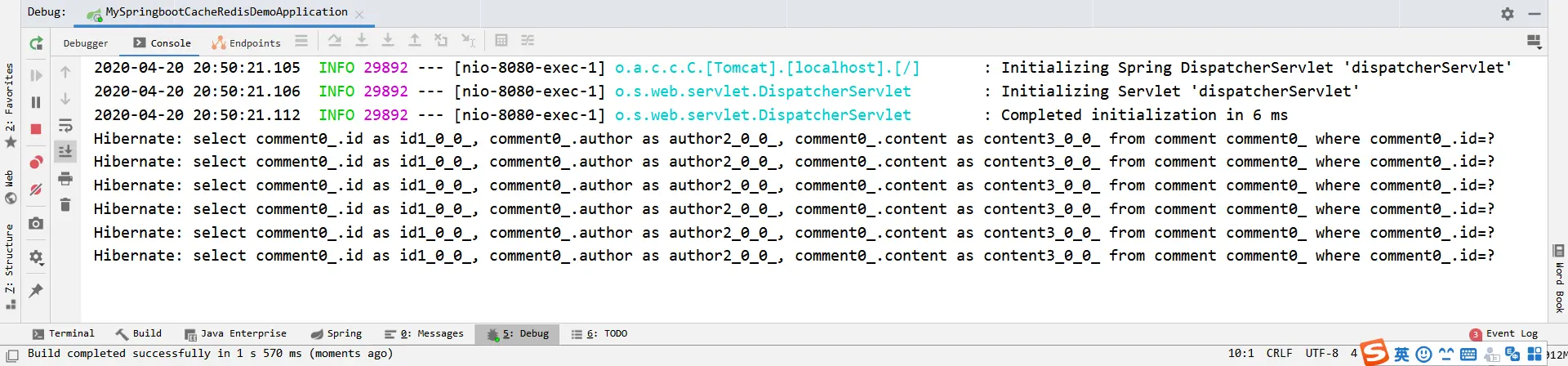Open the Structure side panel
1568x366 pixels.
tap(10, 266)
